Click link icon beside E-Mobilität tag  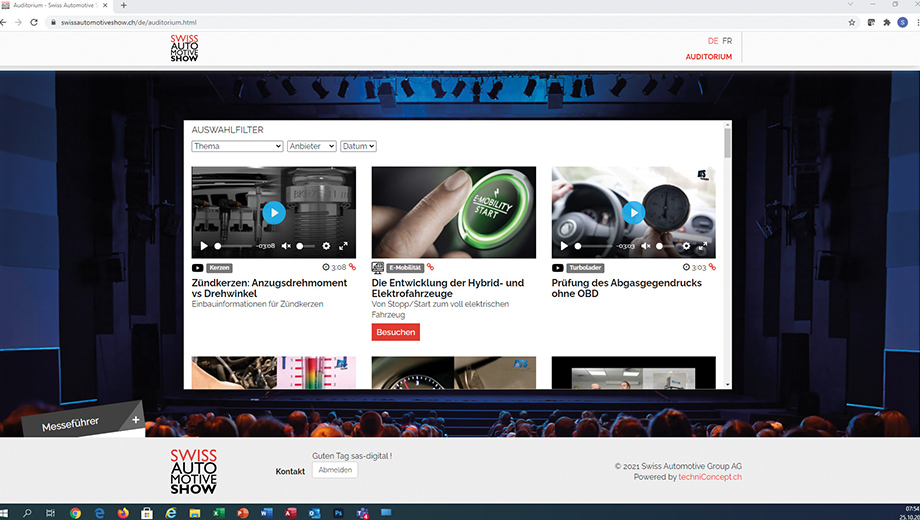click(430, 267)
